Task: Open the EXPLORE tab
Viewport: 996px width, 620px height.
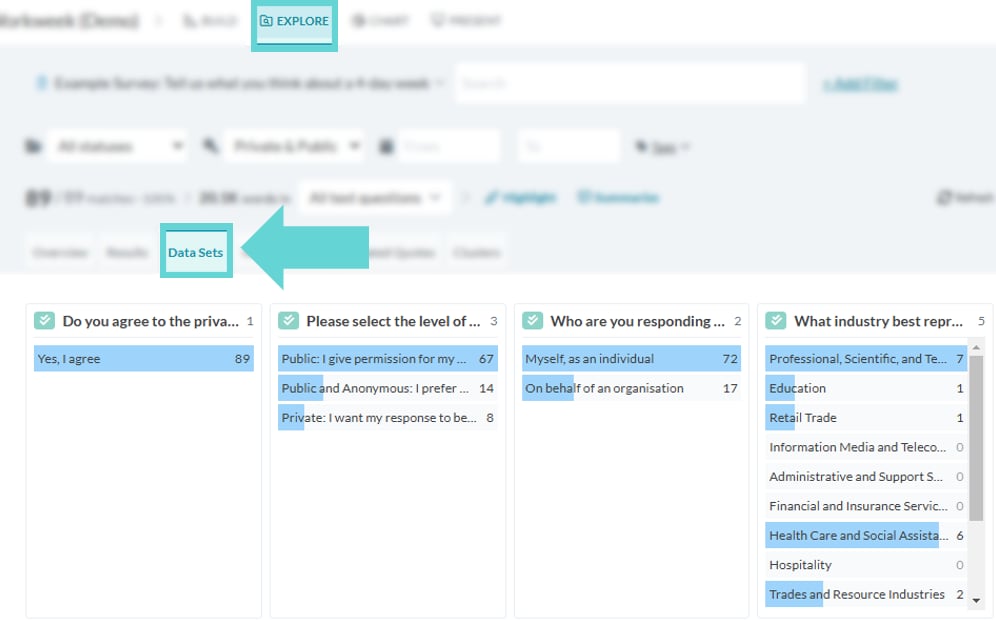Action: [x=294, y=21]
